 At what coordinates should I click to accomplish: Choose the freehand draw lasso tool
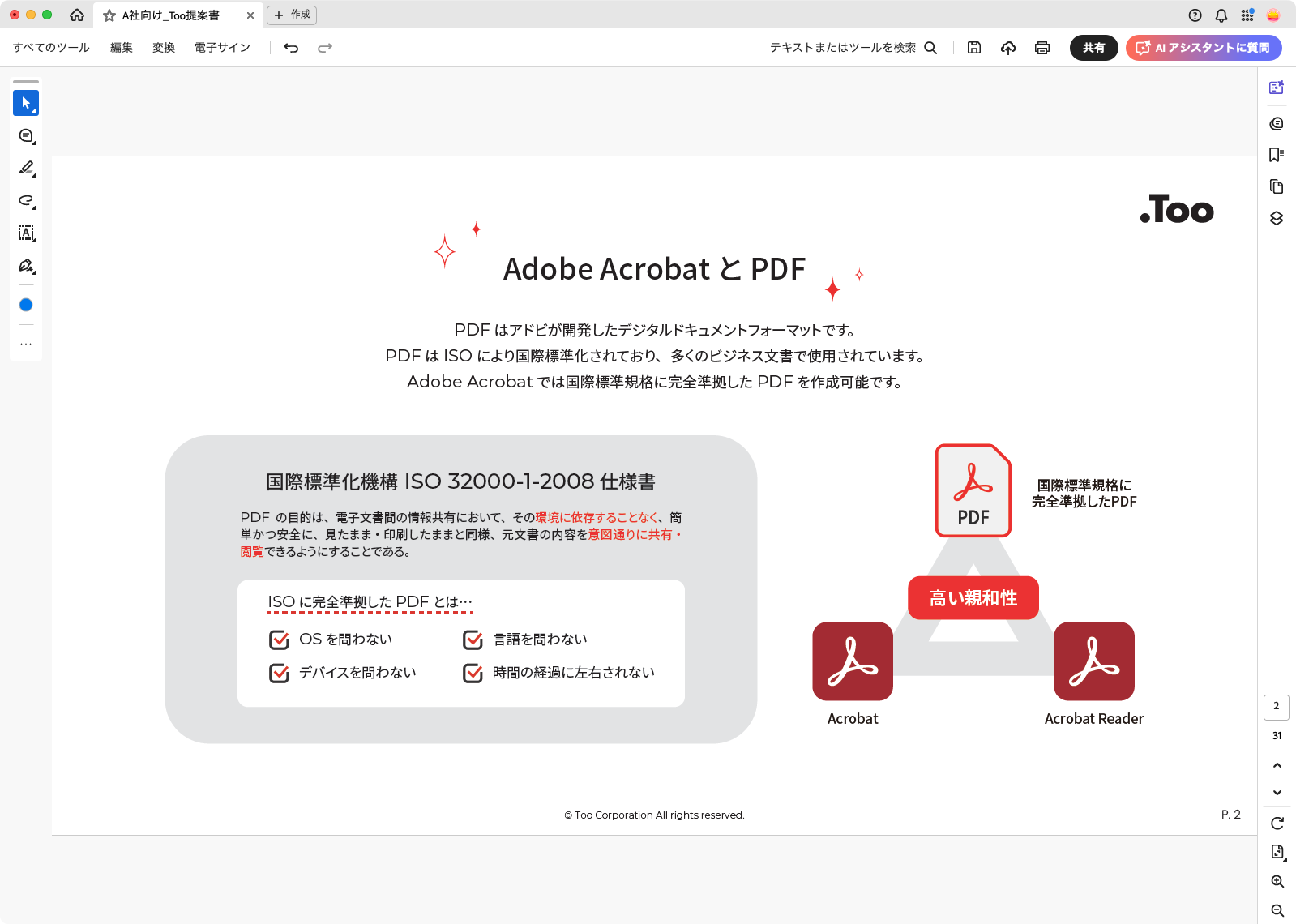point(26,200)
